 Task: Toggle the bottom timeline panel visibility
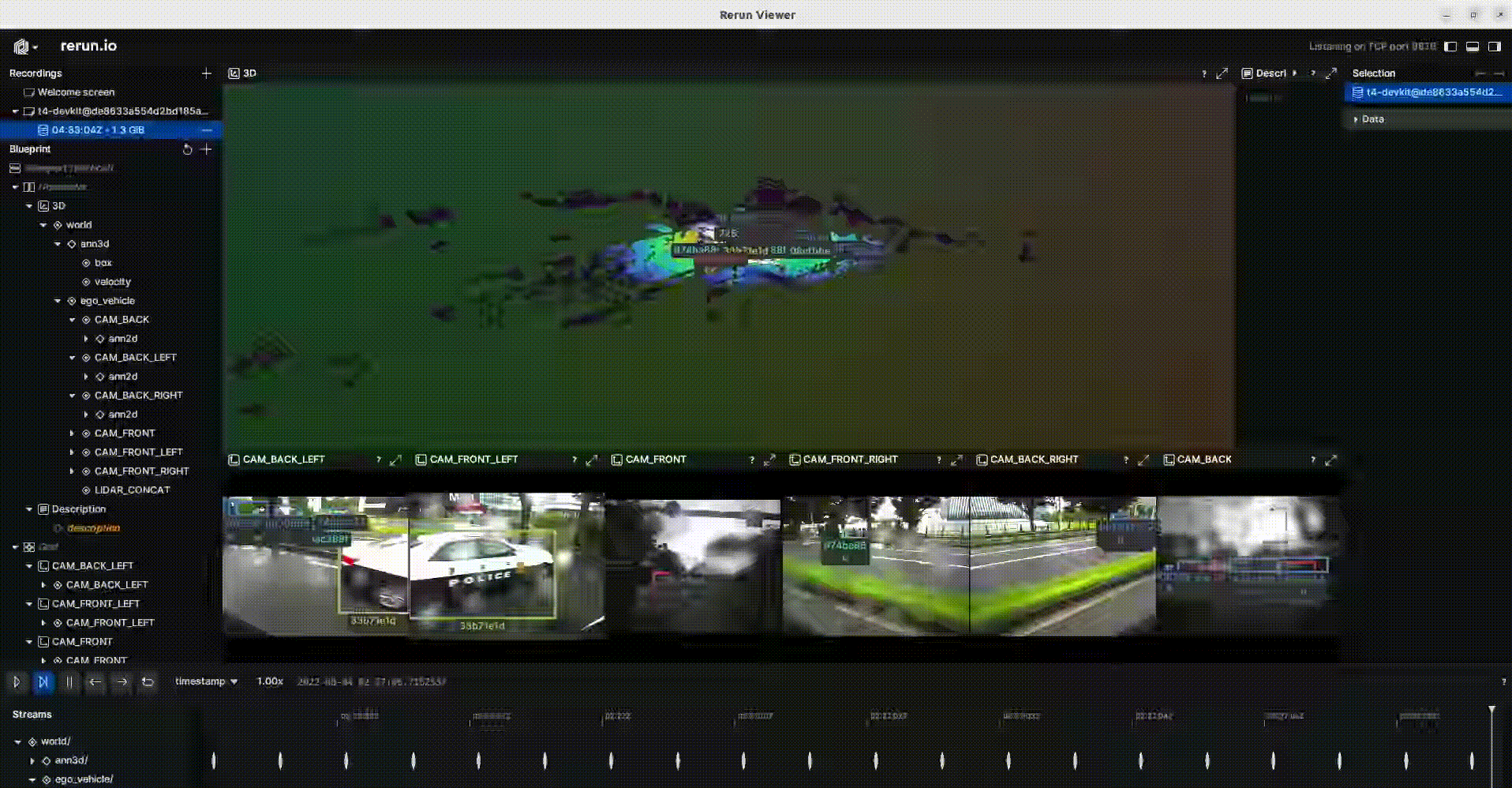[x=1472, y=47]
